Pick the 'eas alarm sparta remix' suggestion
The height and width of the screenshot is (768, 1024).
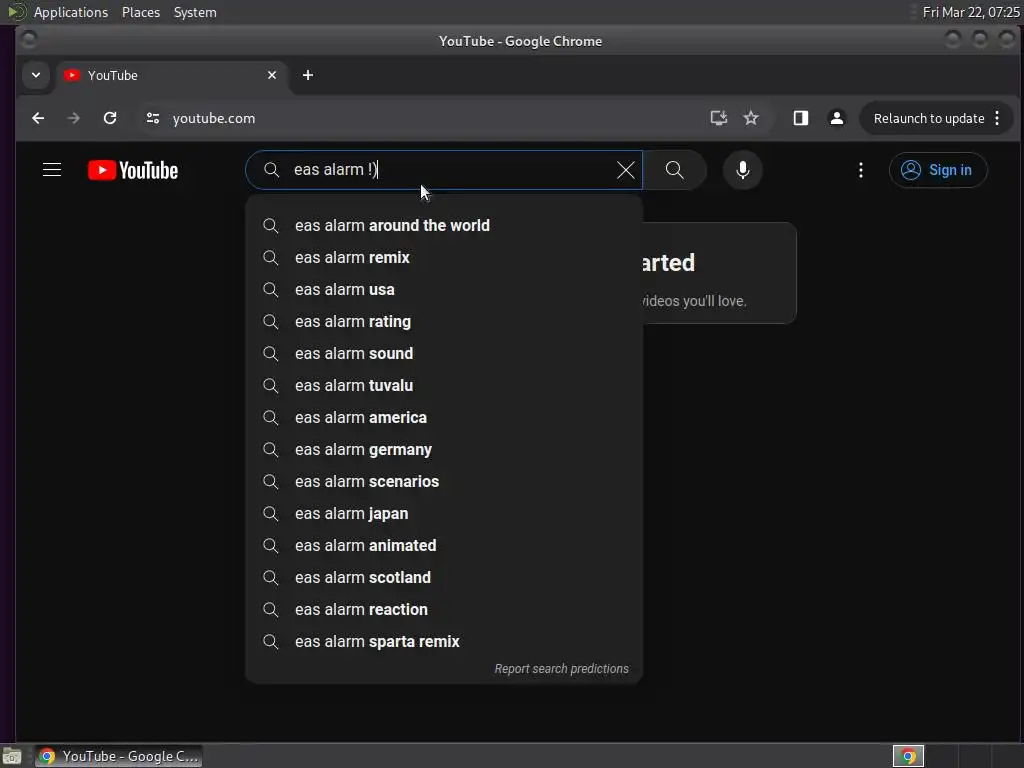point(444,641)
